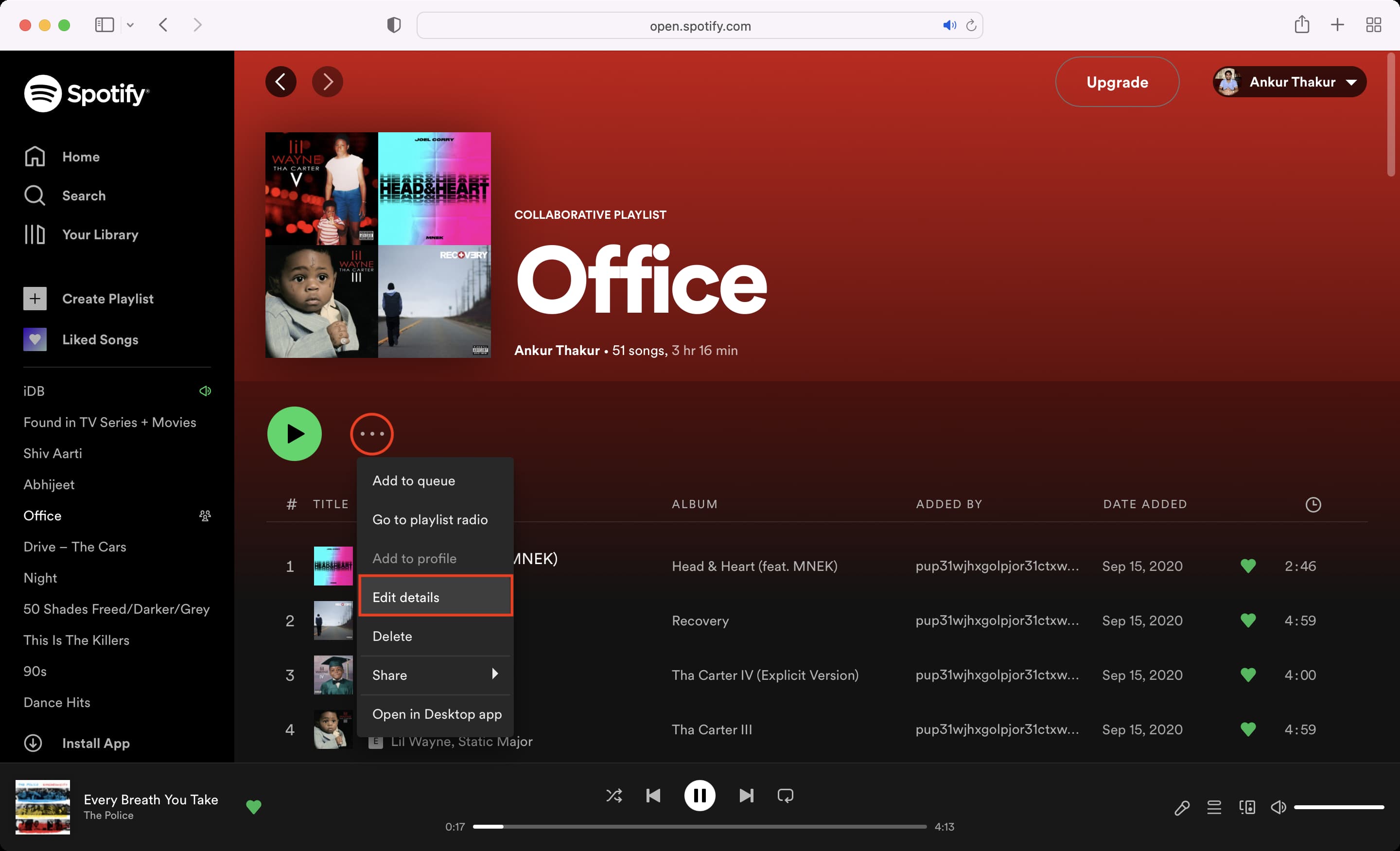Toggle repeat mode
This screenshot has width=1400, height=851.
(785, 795)
